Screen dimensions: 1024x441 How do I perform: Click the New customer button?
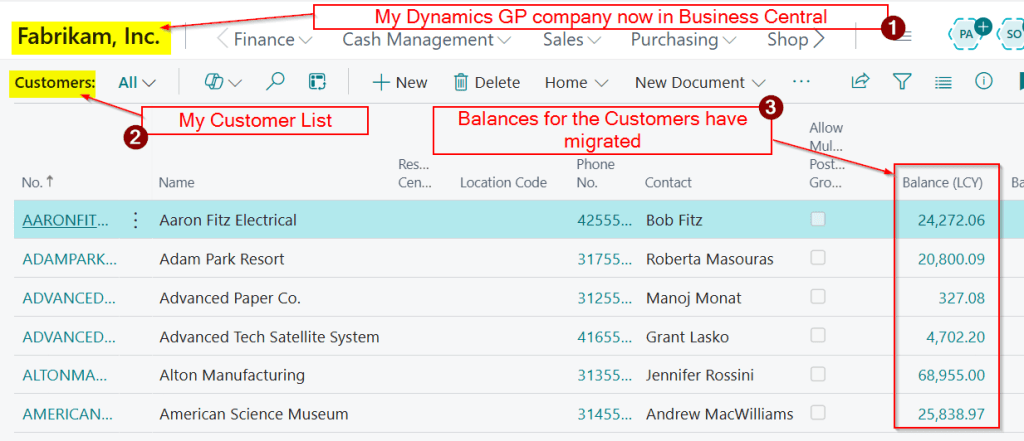[x=400, y=83]
